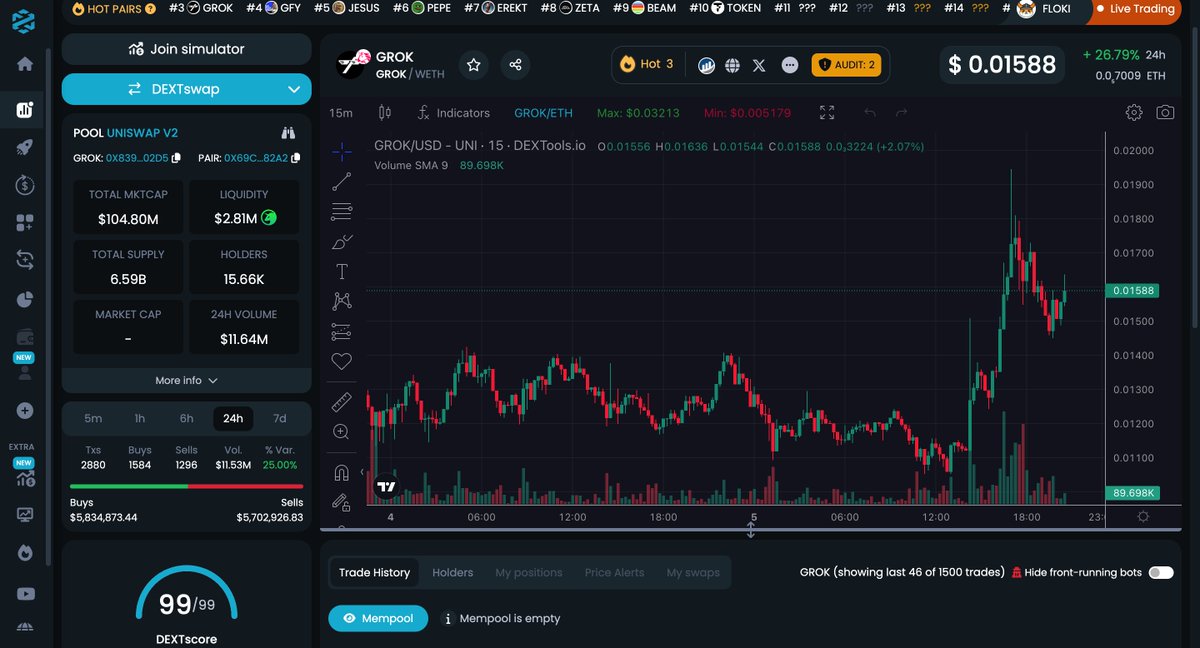This screenshot has height=648, width=1200.
Task: Click the HOT PAIRS help question mark
Action: click(x=150, y=9)
